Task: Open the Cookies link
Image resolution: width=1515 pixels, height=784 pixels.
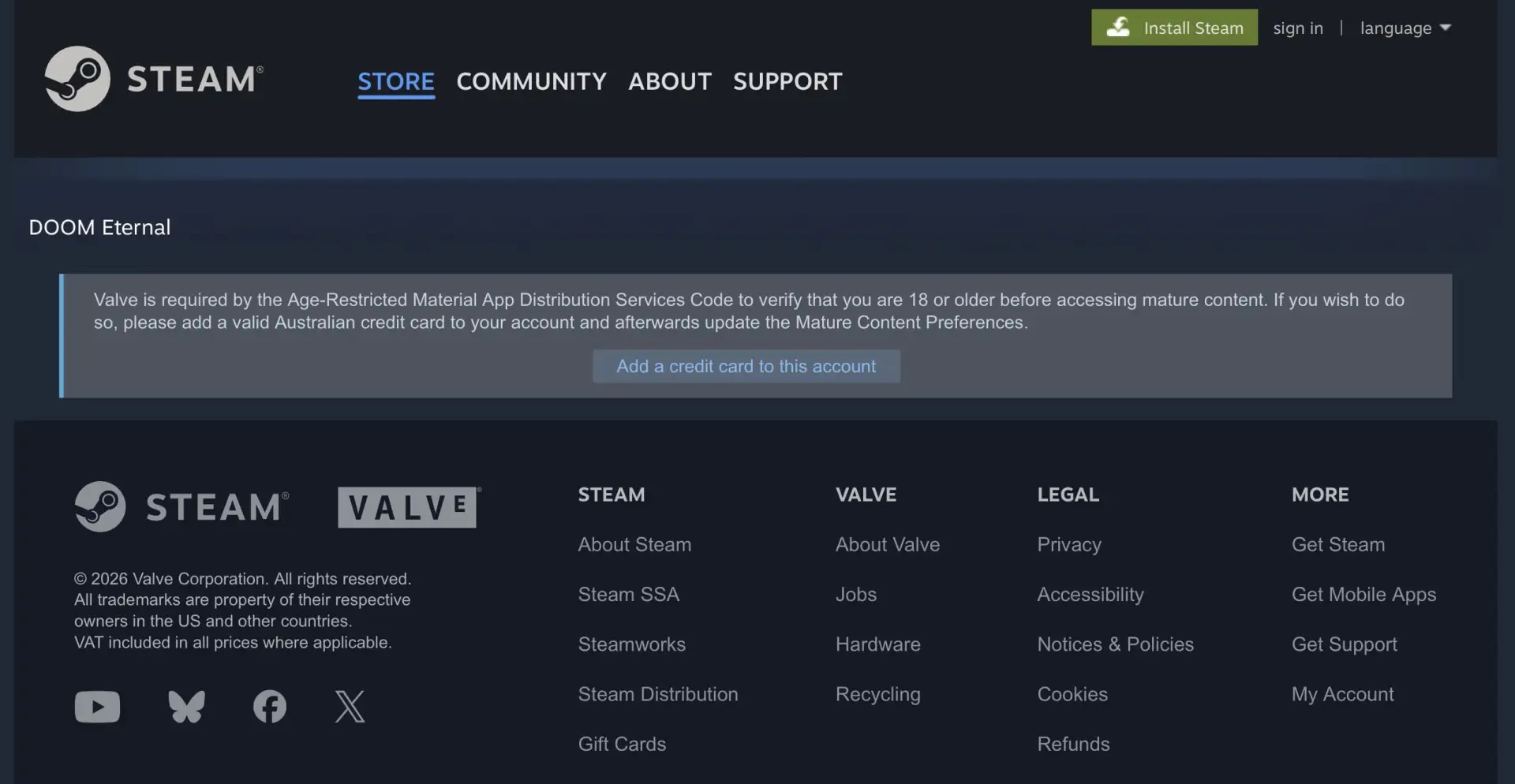Action: [x=1072, y=693]
